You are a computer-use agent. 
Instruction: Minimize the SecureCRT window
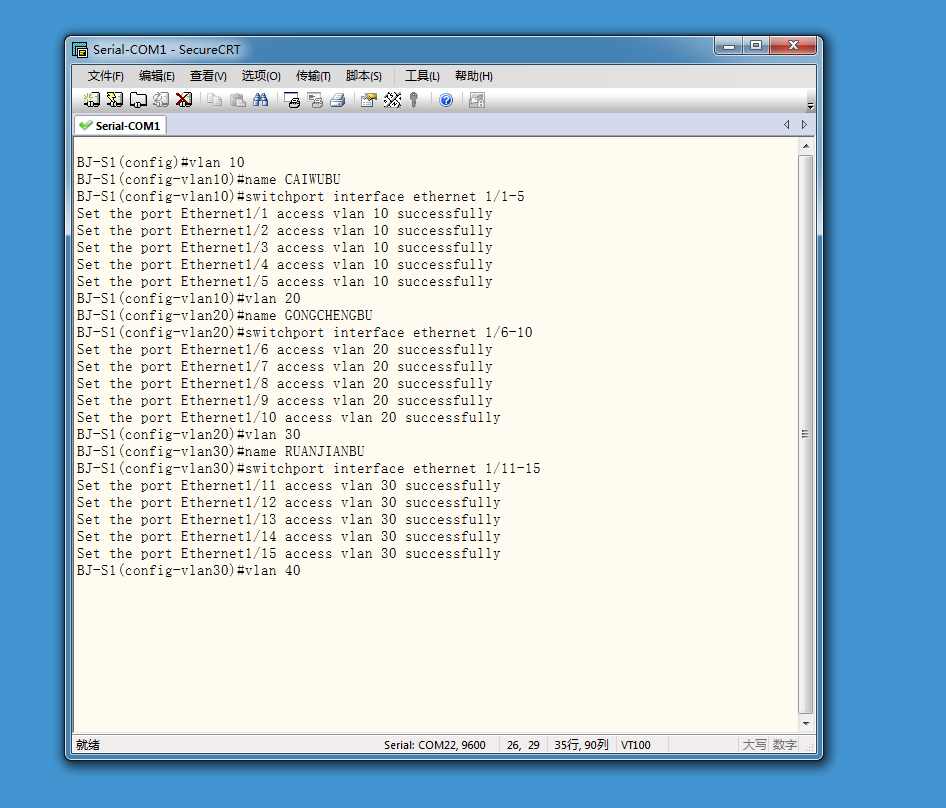729,46
